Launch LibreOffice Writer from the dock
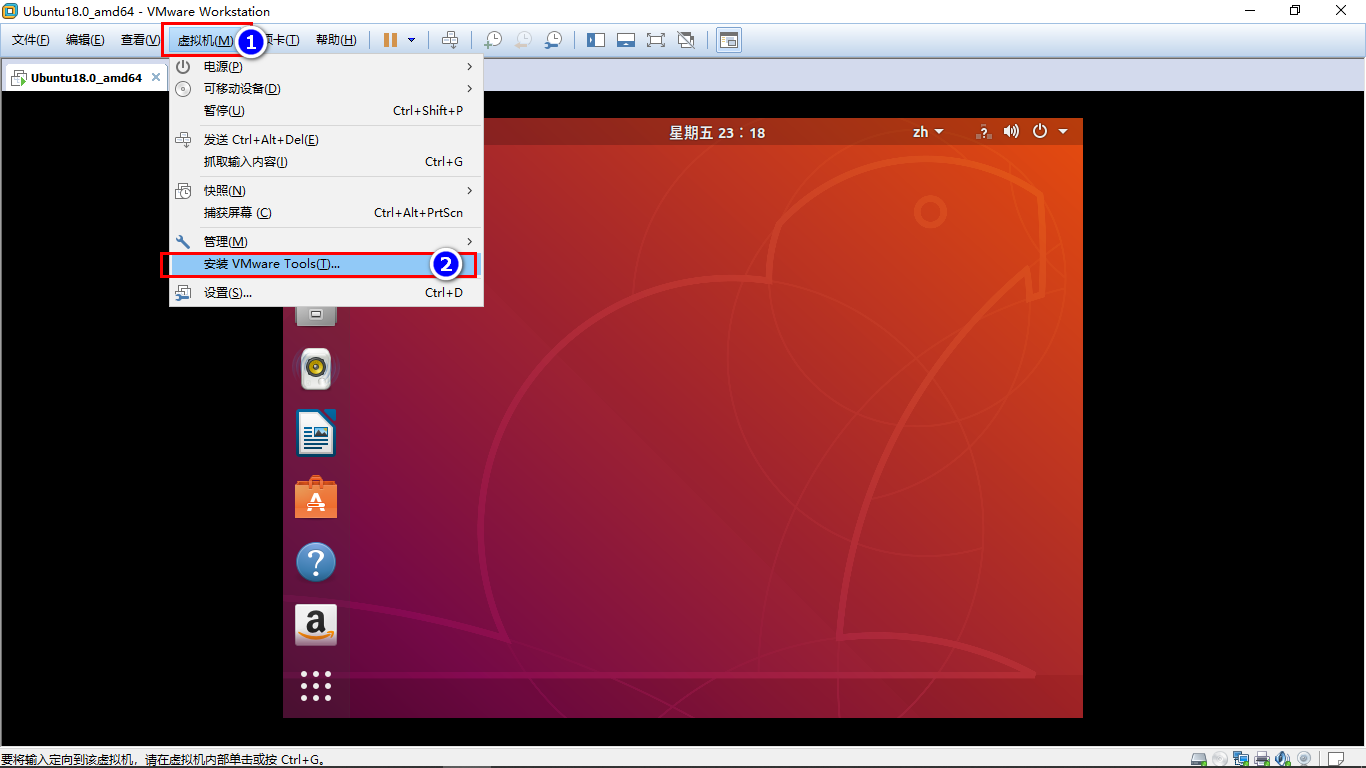 click(316, 434)
